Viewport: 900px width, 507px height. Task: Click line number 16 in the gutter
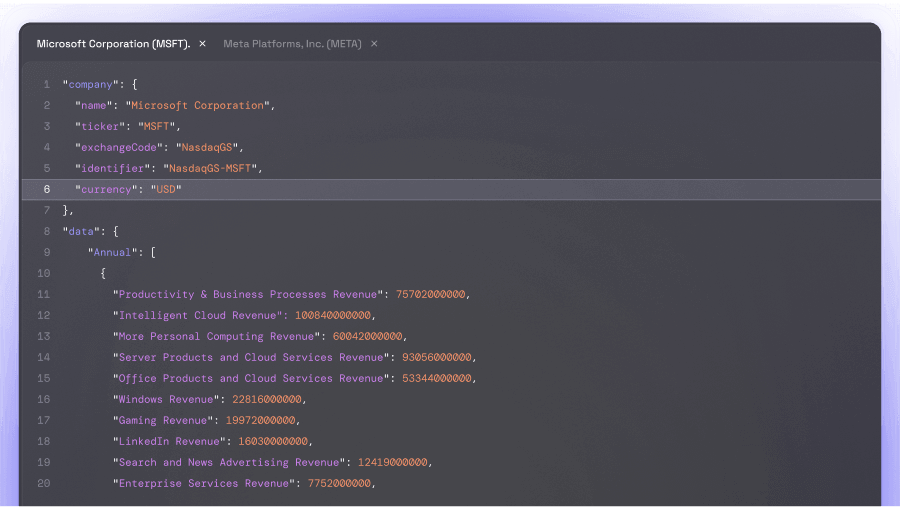(x=44, y=399)
